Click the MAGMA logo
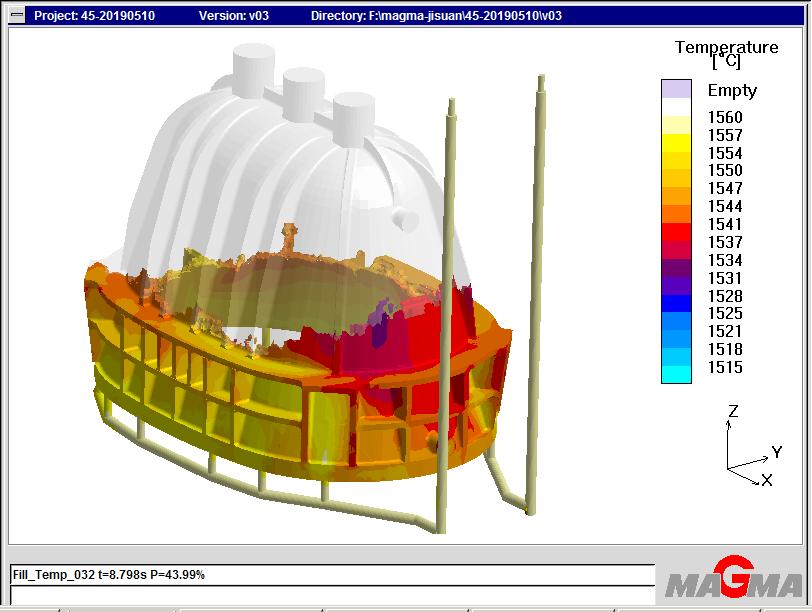The width and height of the screenshot is (812, 612). click(734, 578)
